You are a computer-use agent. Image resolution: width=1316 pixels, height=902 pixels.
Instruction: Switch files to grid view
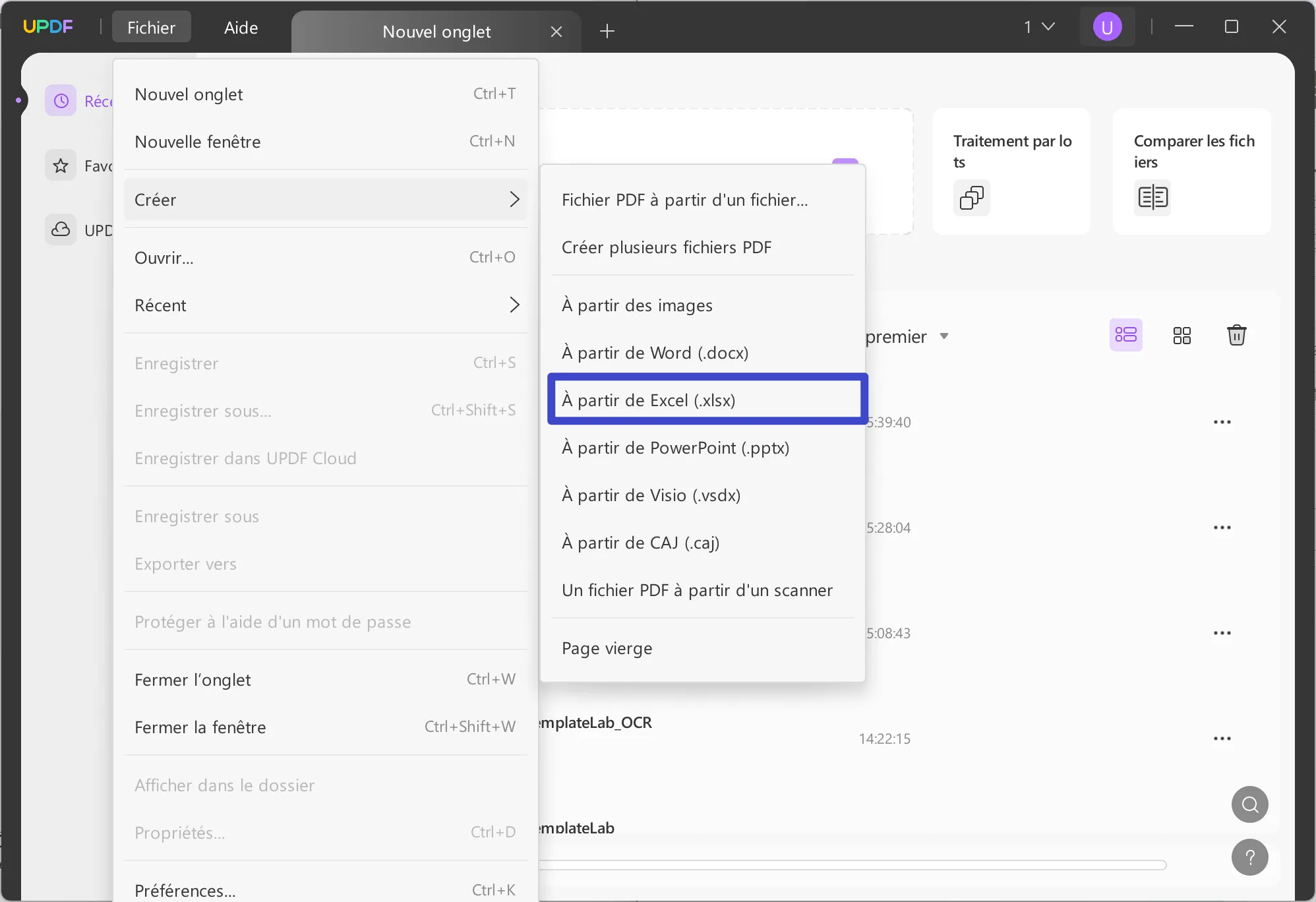click(x=1181, y=335)
